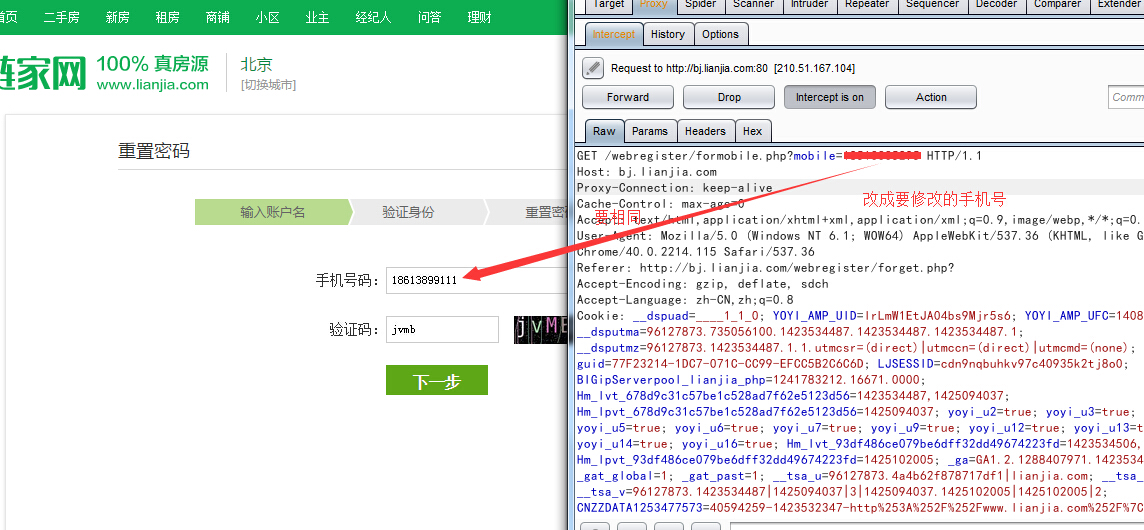The height and width of the screenshot is (530, 1144).
Task: Open the 新房 navigation item
Action: click(117, 18)
